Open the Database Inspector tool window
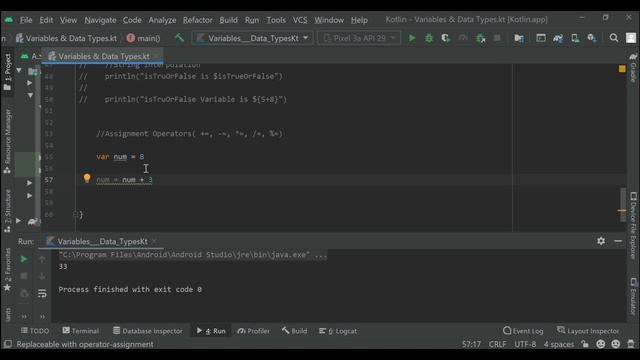640x360 pixels. tap(148, 331)
